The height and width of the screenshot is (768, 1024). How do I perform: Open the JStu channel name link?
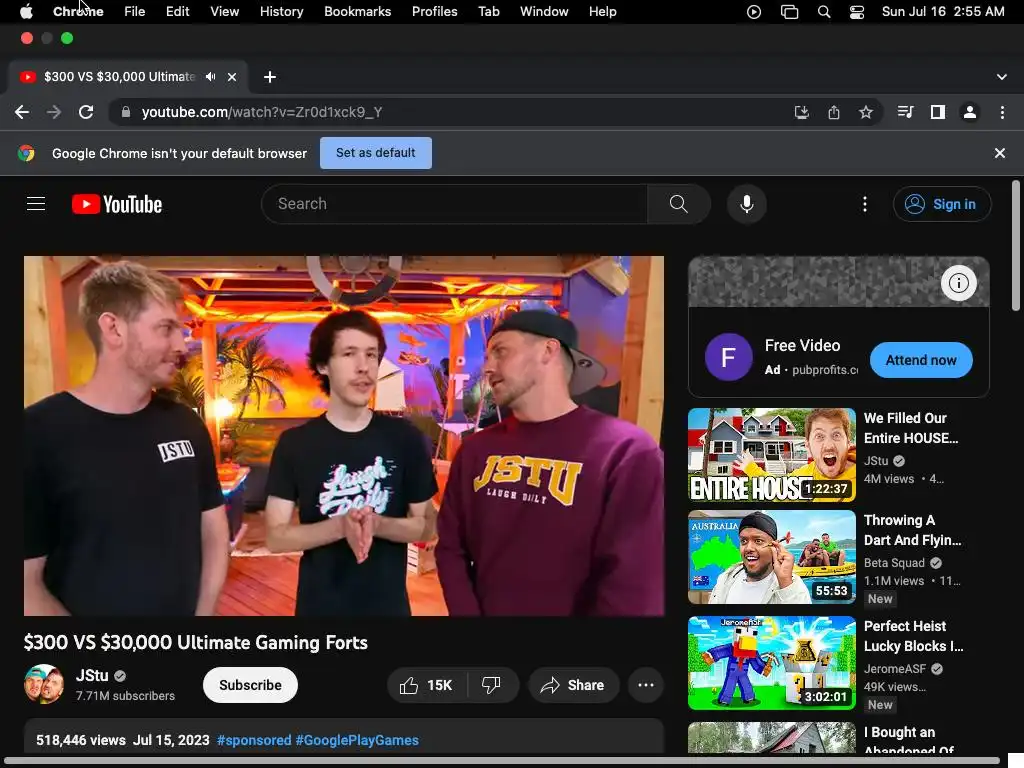coord(92,675)
